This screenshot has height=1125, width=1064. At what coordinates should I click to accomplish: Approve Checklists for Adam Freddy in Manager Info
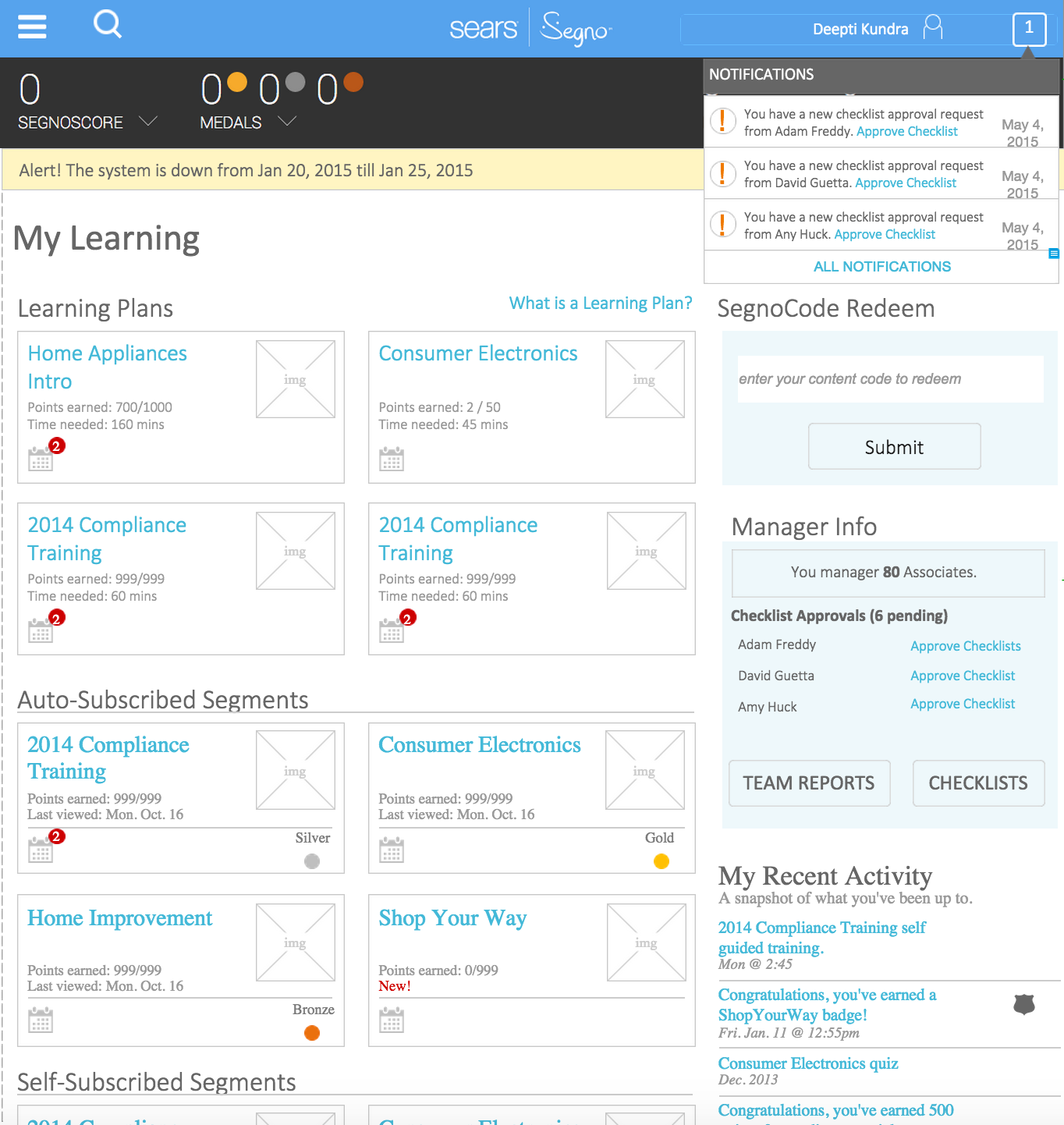coord(966,646)
